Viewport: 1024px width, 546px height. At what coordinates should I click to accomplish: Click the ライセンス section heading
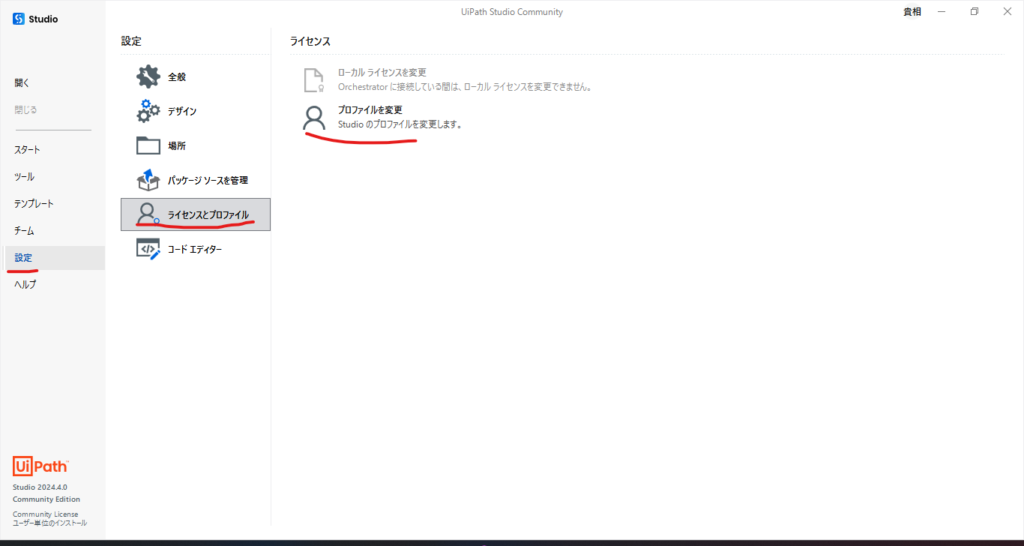pos(310,41)
